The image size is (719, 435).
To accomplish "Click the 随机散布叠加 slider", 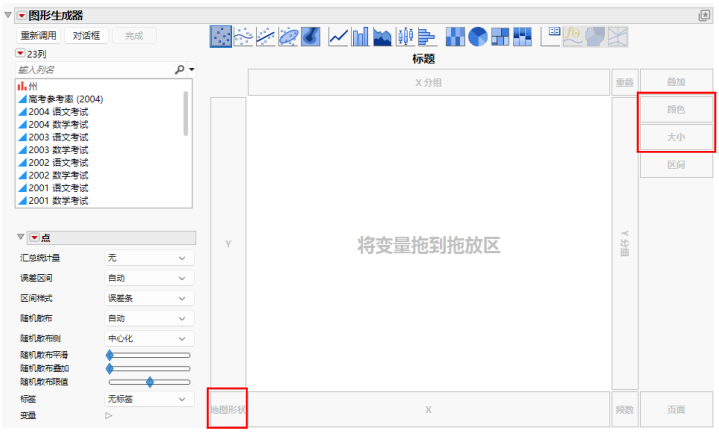I will pyautogui.click(x=149, y=369).
